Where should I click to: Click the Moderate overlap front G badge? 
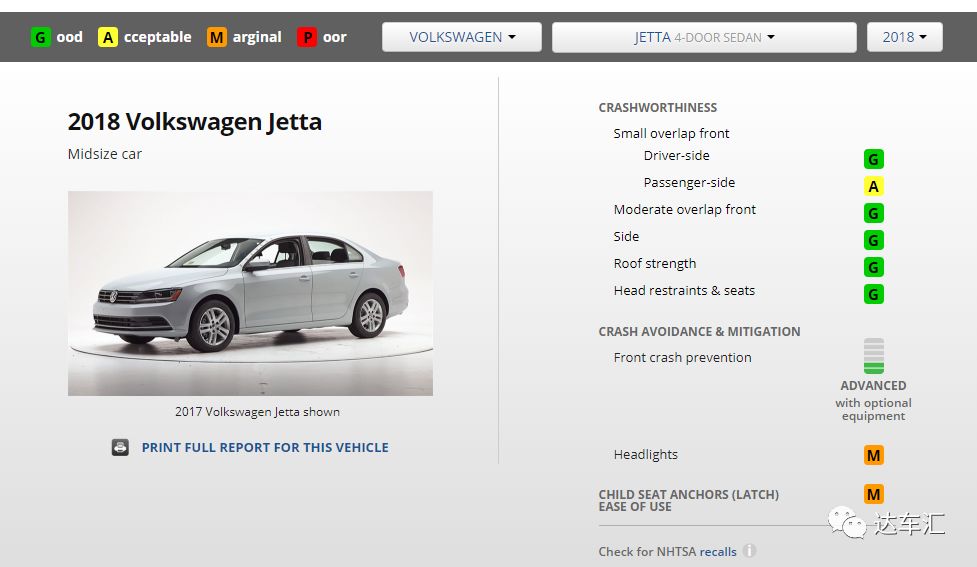pyautogui.click(x=874, y=213)
